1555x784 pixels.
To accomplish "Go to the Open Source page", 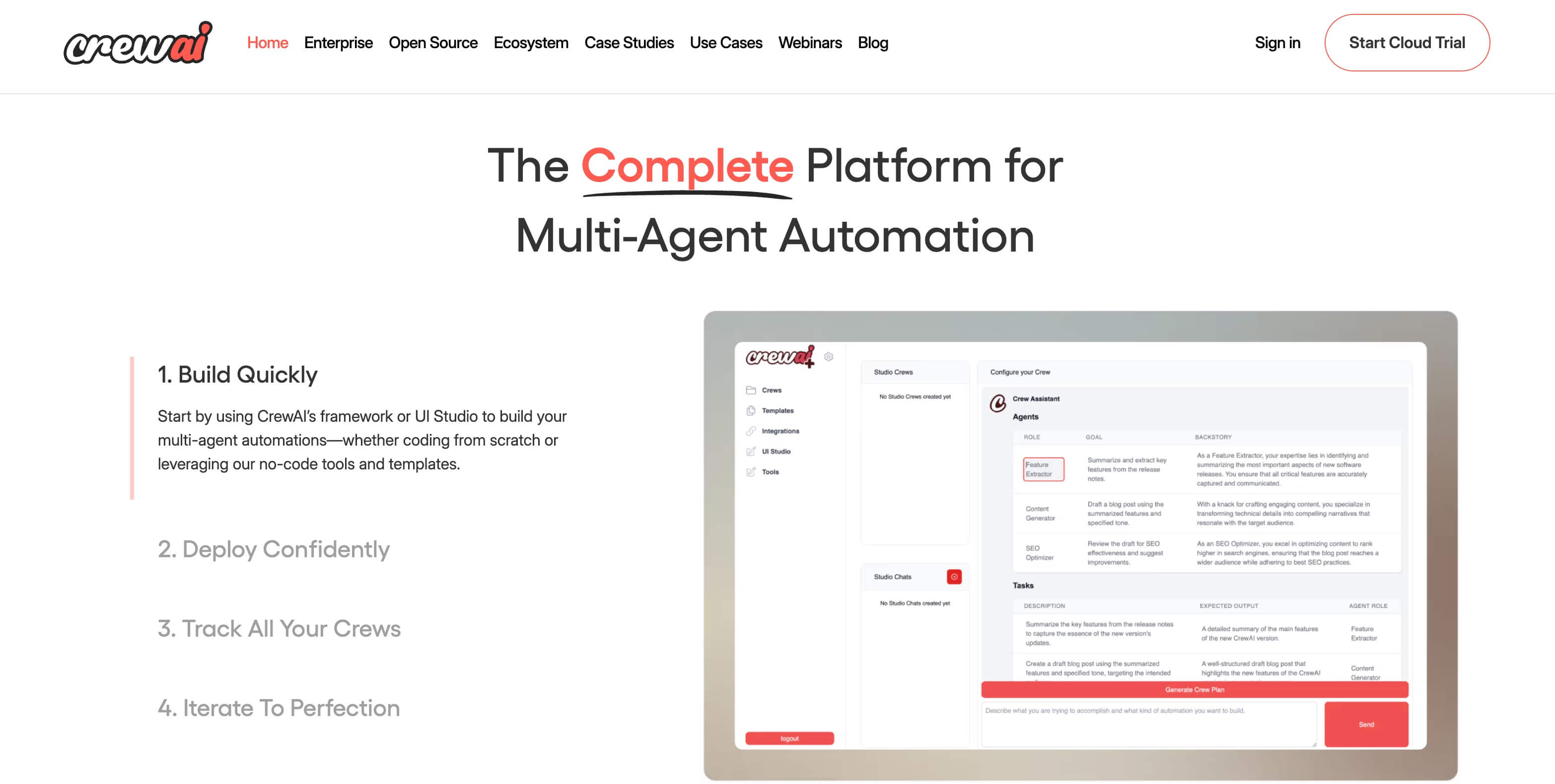I will point(433,43).
